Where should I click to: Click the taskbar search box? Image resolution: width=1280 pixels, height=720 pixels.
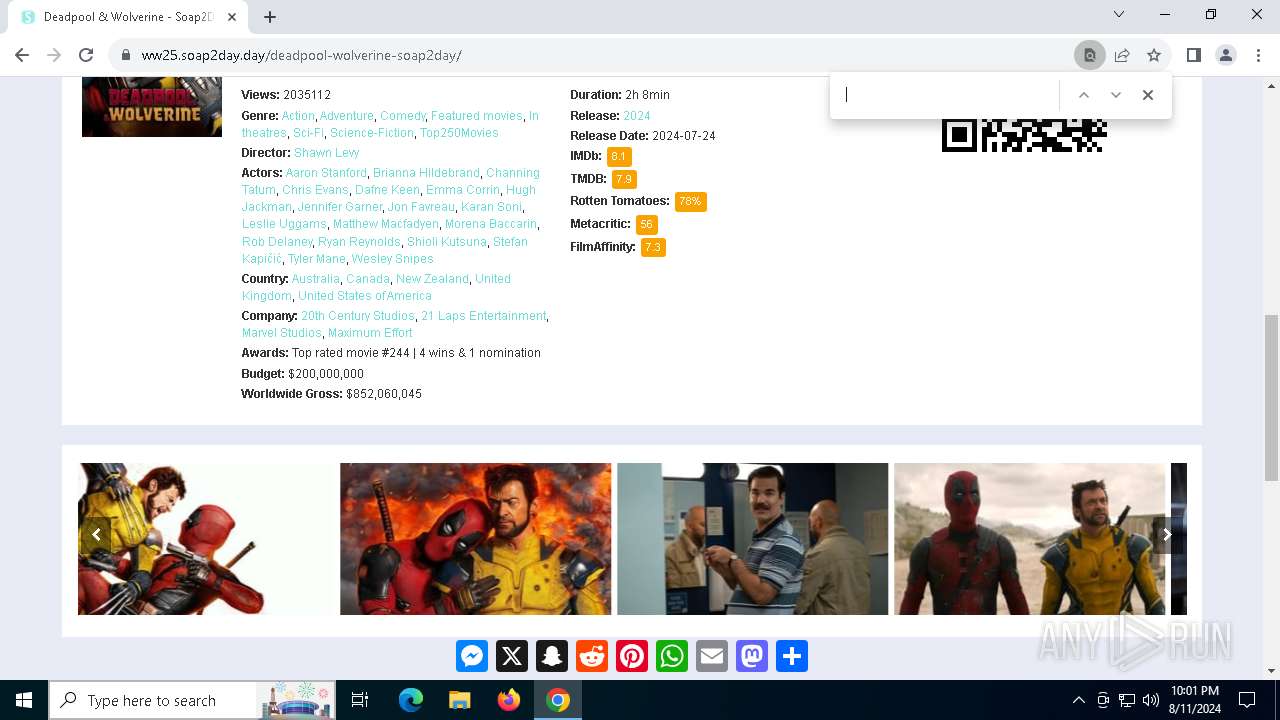193,701
